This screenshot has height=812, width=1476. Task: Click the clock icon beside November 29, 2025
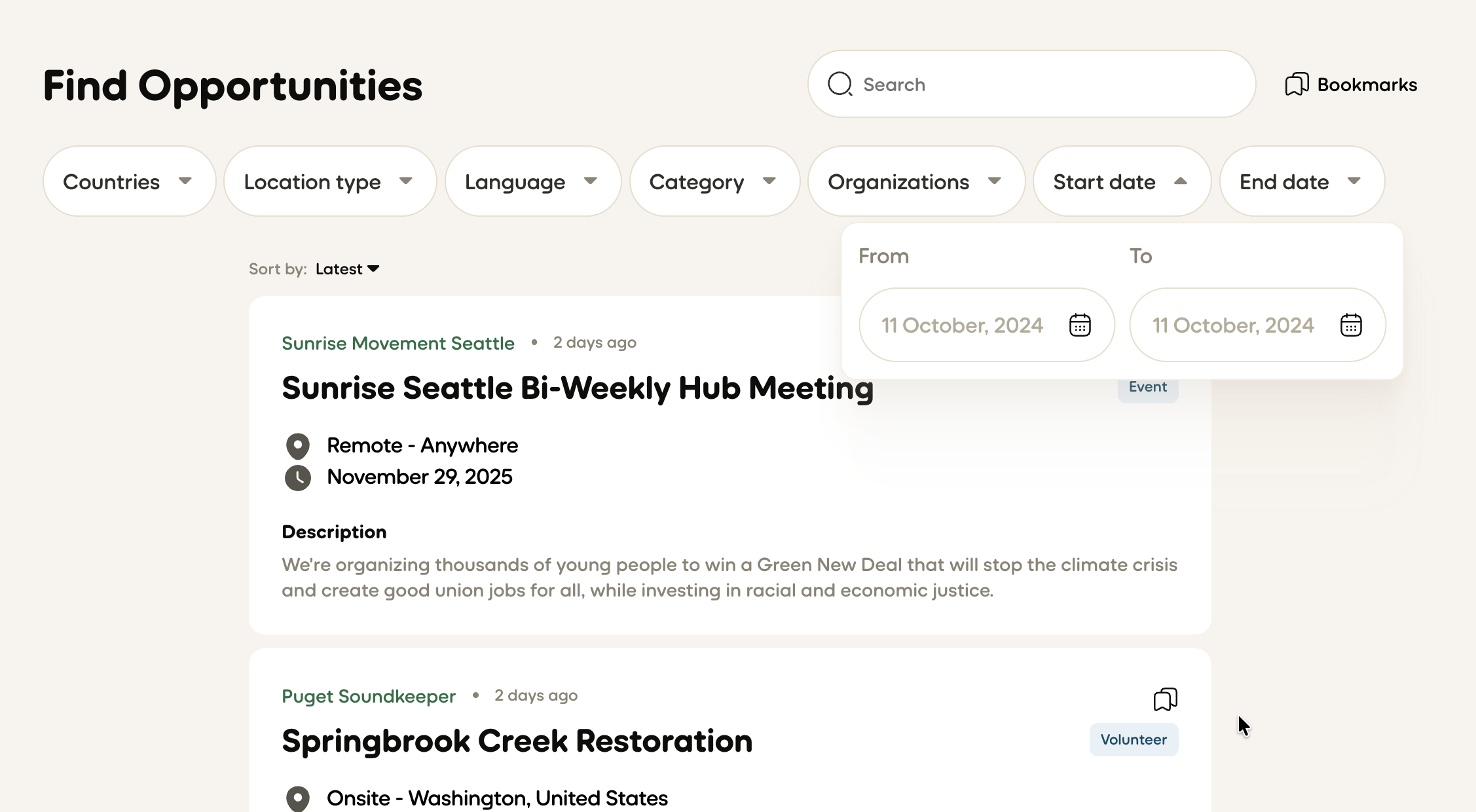coord(298,477)
